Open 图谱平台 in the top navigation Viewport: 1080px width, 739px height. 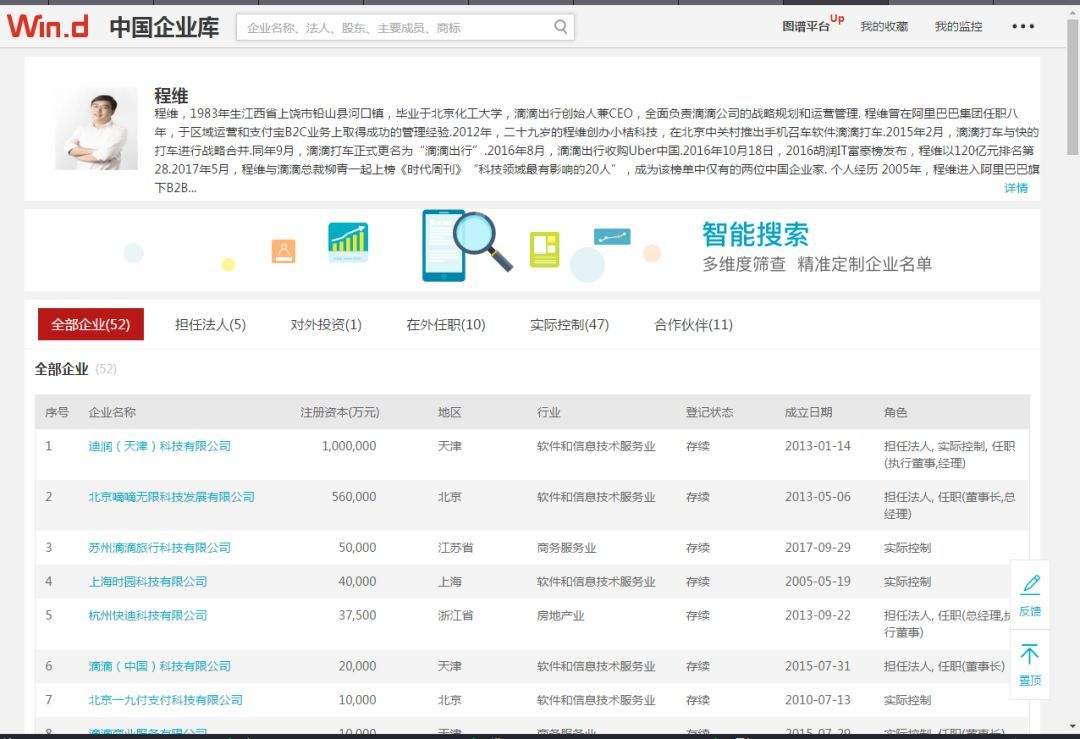(805, 26)
